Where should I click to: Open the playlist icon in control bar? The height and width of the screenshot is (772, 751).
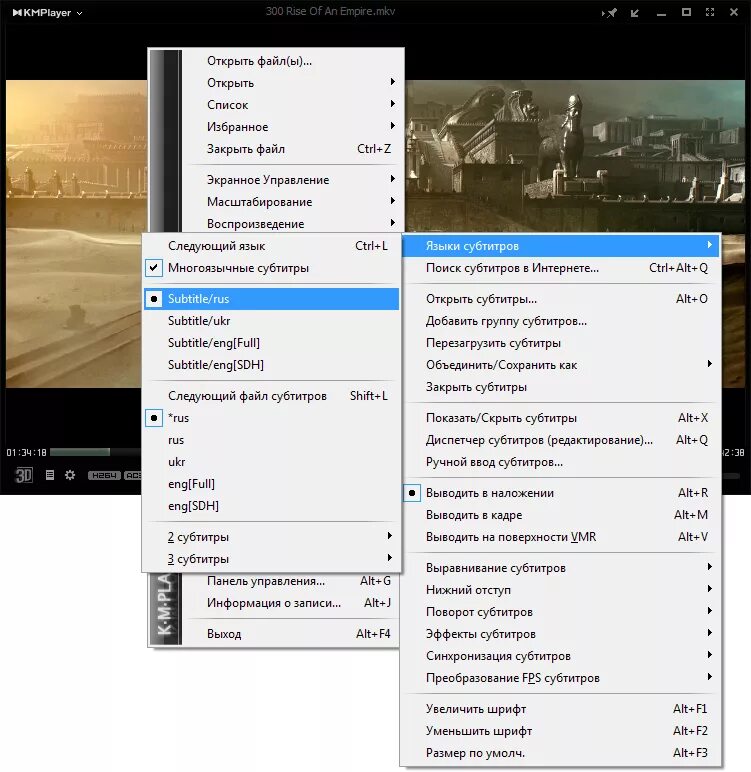click(50, 475)
